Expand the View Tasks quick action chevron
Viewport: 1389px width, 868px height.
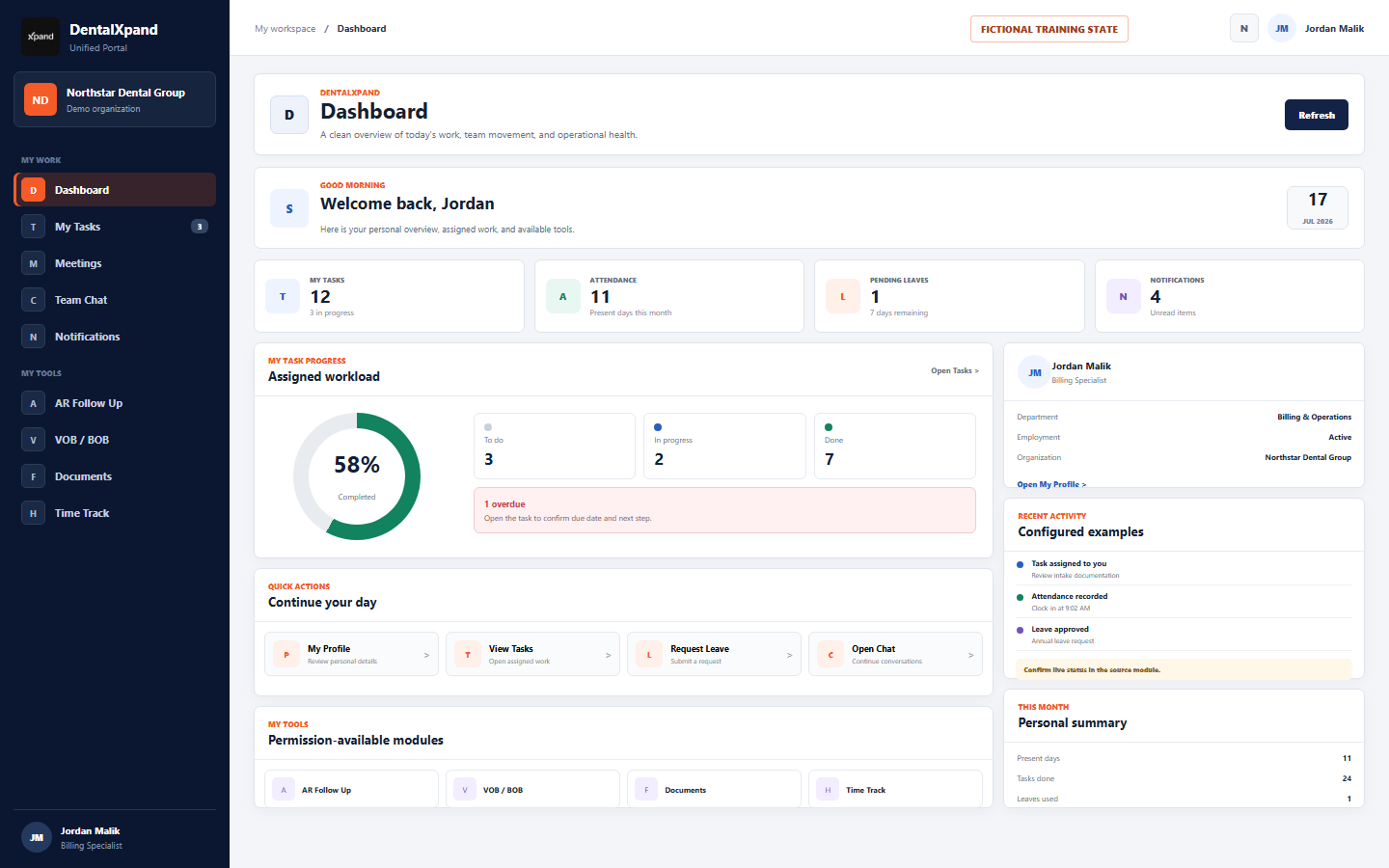click(x=608, y=655)
